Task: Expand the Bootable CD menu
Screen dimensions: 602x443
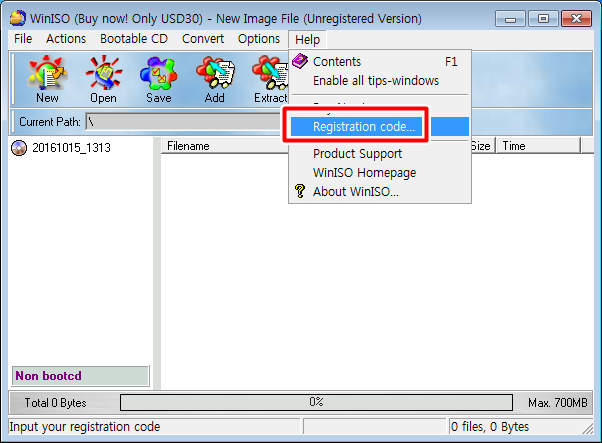Action: (134, 39)
